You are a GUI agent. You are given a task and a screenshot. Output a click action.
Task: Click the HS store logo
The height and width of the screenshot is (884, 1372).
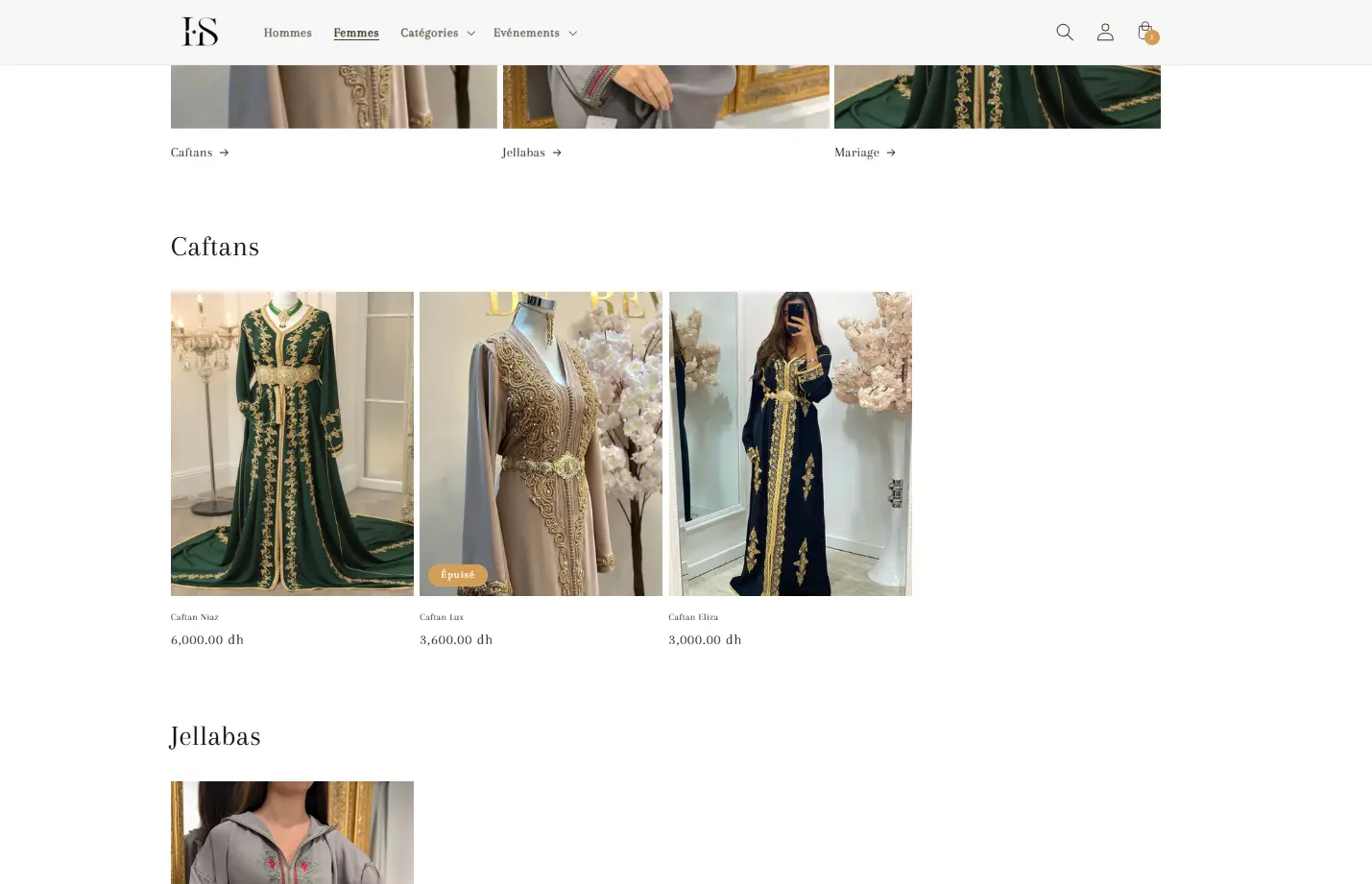tap(201, 32)
